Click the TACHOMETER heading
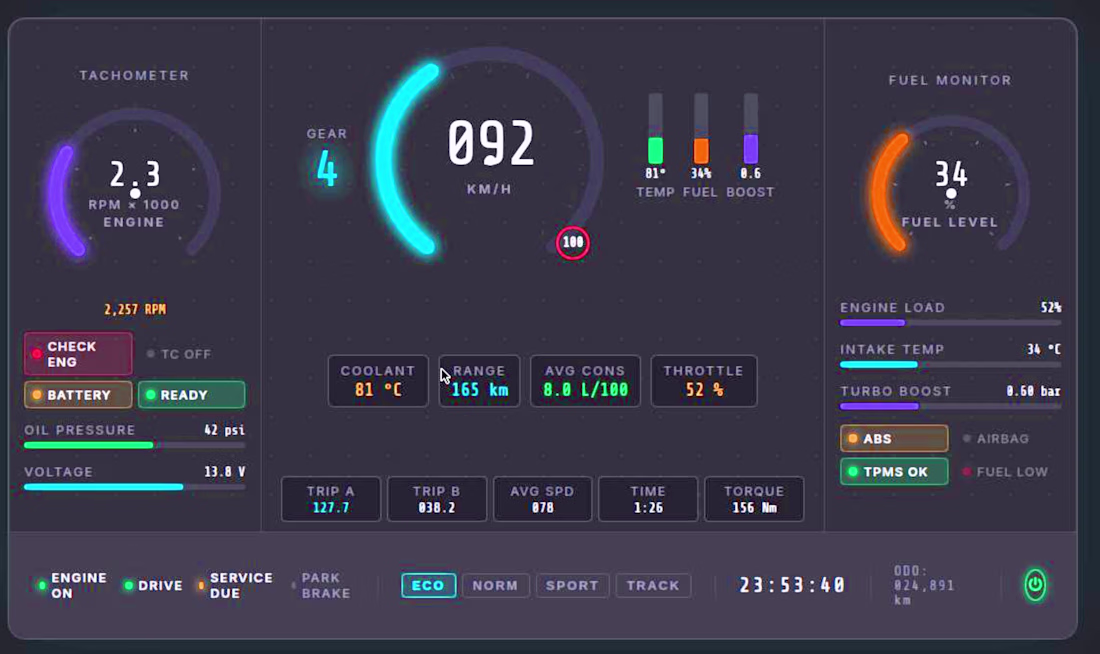This screenshot has height=654, width=1100. pyautogui.click(x=134, y=75)
